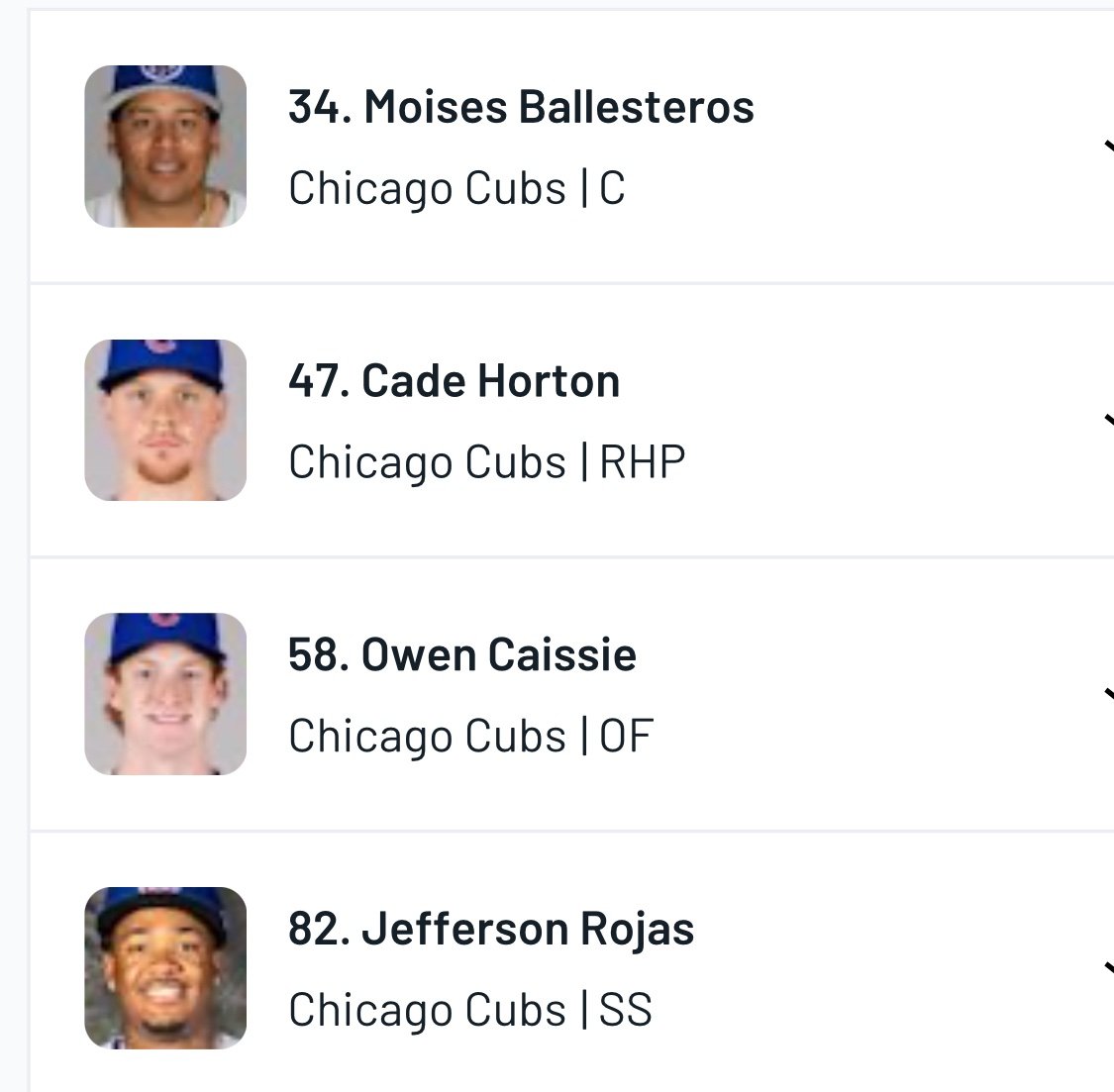The height and width of the screenshot is (1092, 1114).
Task: Click Jefferson Rojas headshot thumbnail
Action: tap(165, 967)
